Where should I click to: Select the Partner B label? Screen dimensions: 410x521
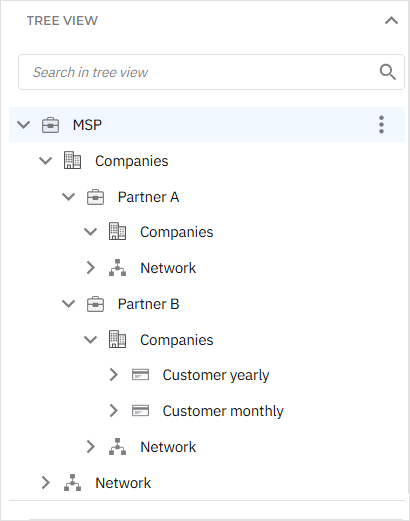coord(149,304)
